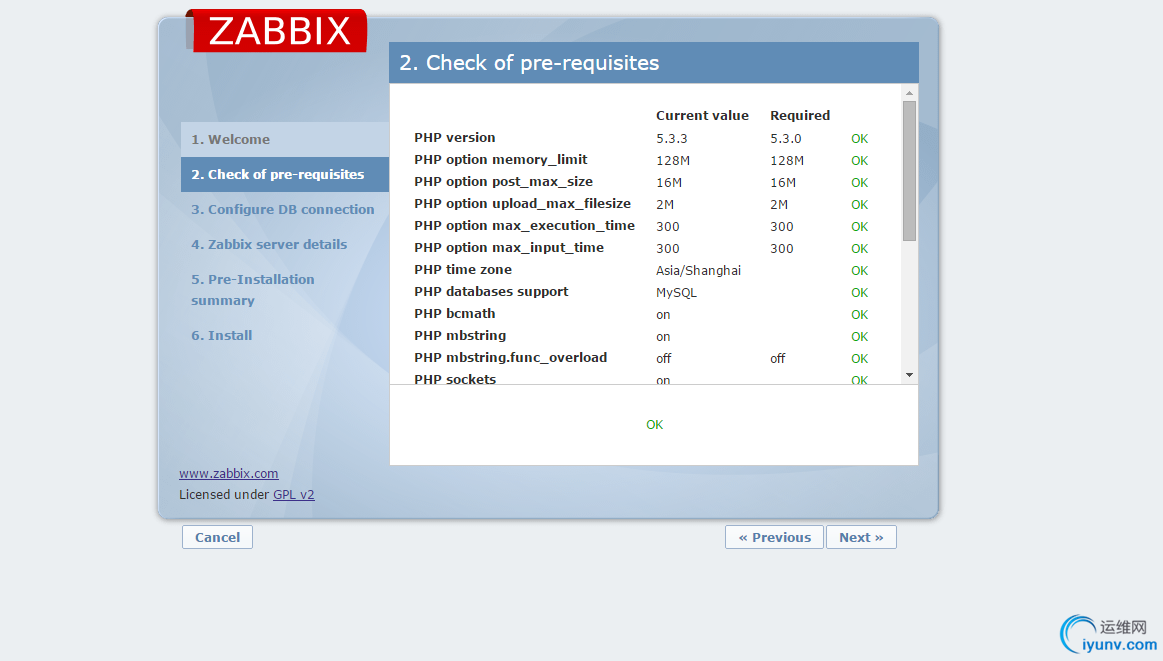This screenshot has height=661, width=1163.
Task: Click PHP databases support label
Action: [x=491, y=292]
